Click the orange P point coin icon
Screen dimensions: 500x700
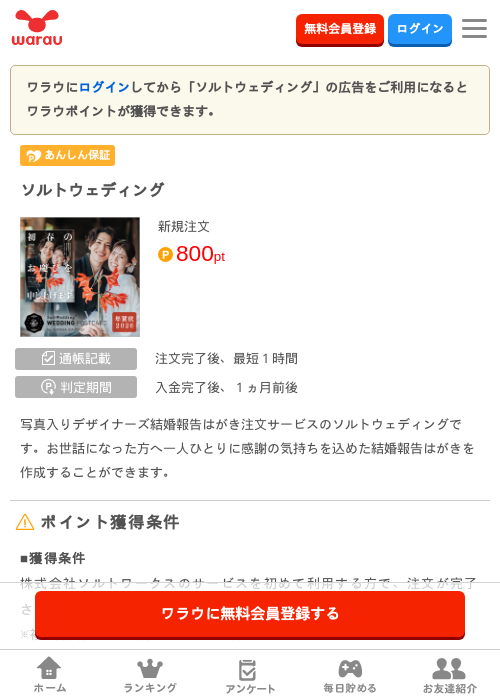[165, 254]
